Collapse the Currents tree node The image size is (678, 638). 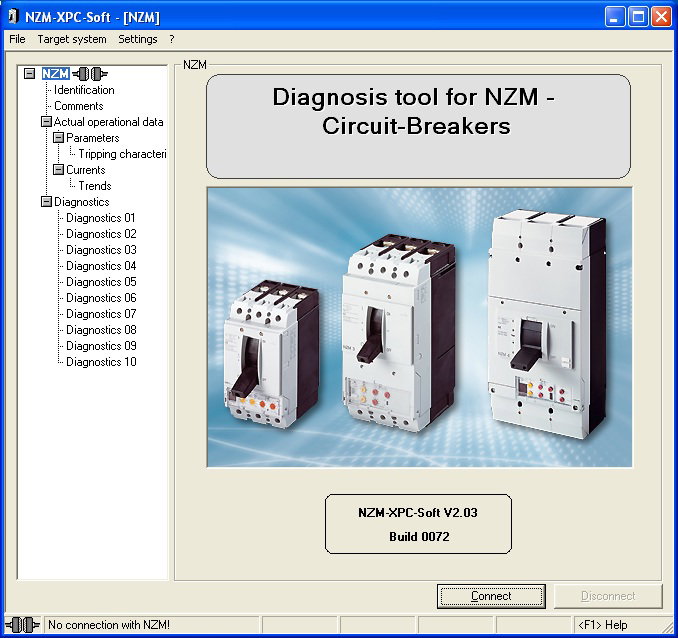(x=58, y=170)
